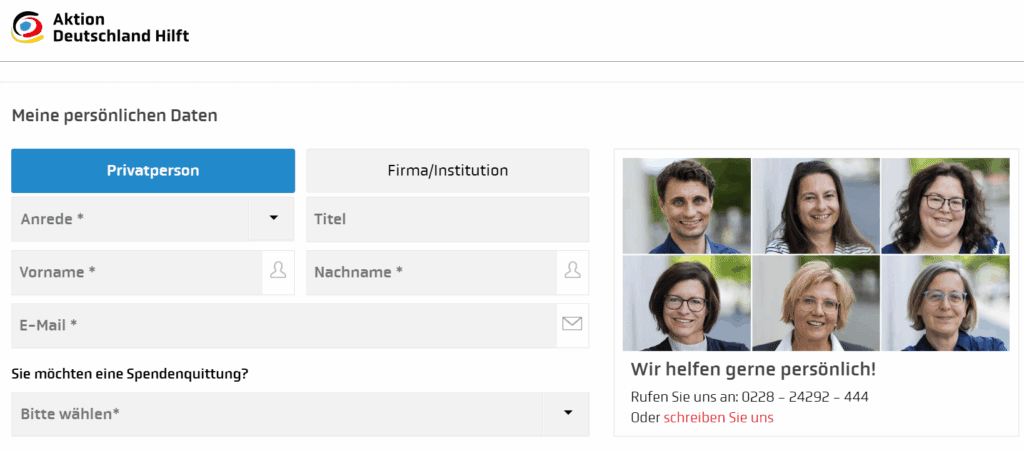Click the person icon in the Vorname field

tap(278, 271)
